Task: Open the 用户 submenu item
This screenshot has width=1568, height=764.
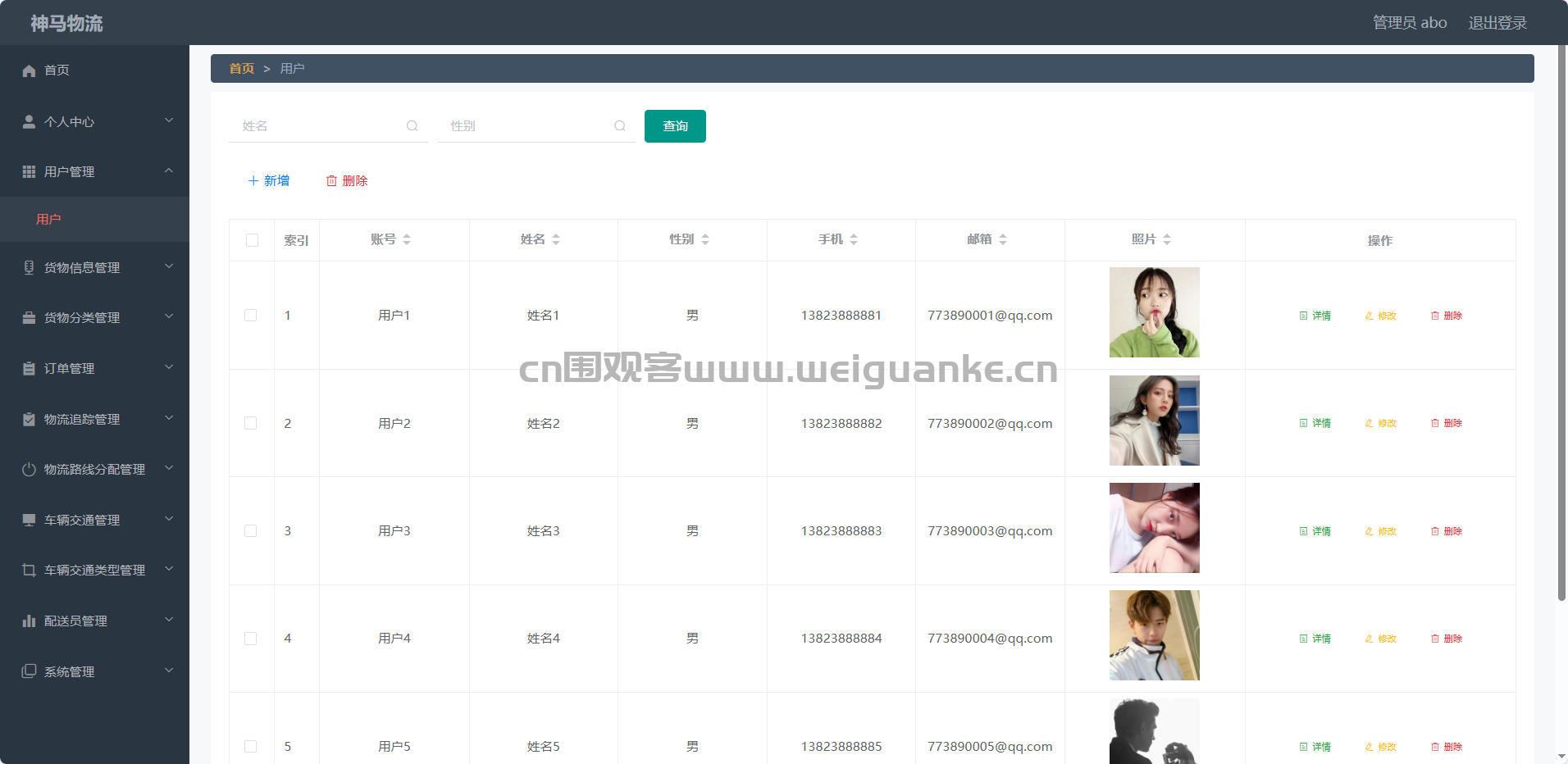Action: pos(49,220)
